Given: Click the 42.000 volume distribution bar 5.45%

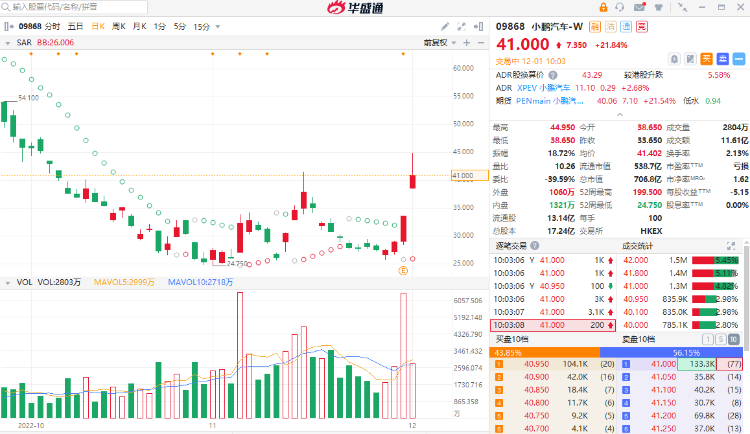Looking at the screenshot, I should [715, 260].
